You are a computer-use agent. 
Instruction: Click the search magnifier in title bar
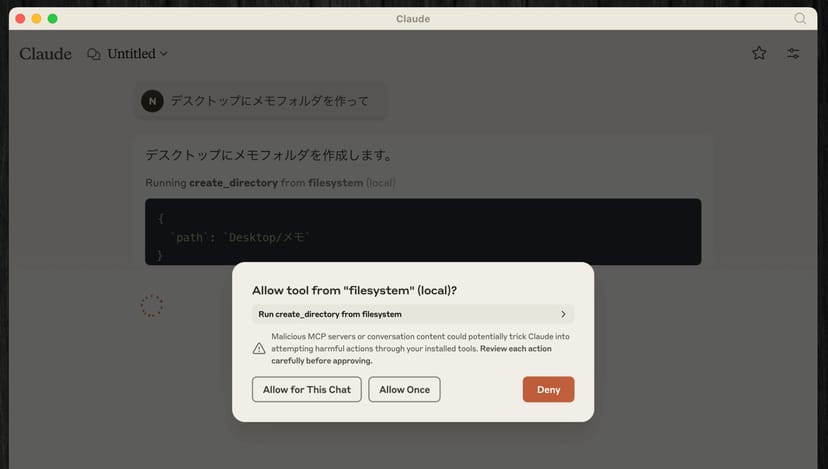pos(800,18)
